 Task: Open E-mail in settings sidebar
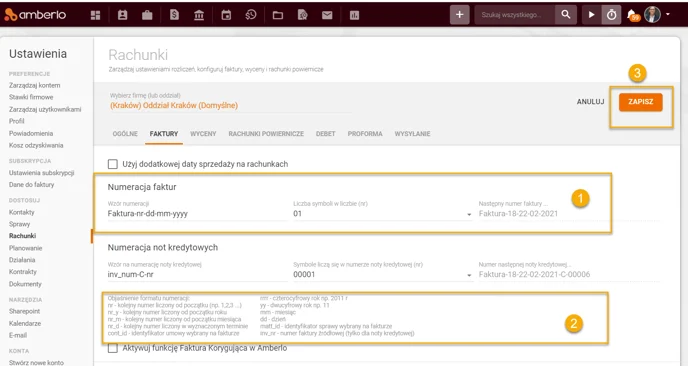(x=18, y=335)
